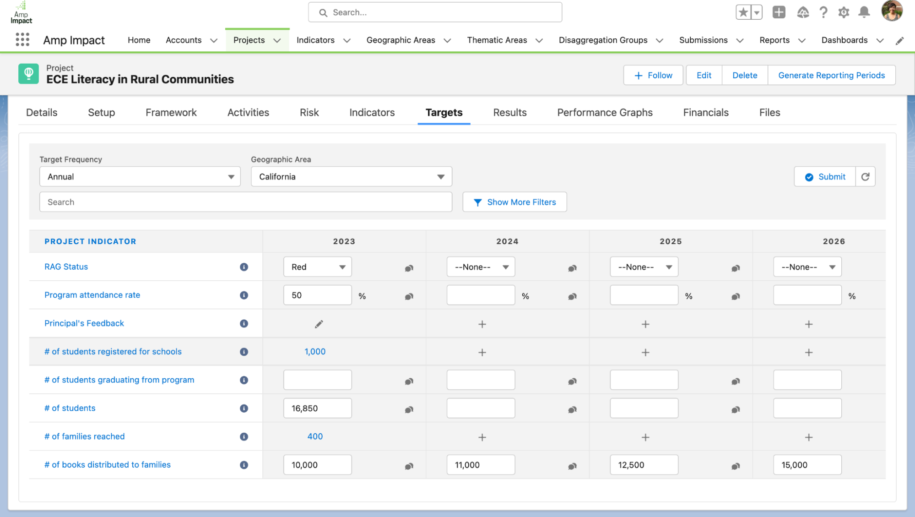The height and width of the screenshot is (517, 915).
Task: Click the 400 value for families reached
Action: point(315,436)
